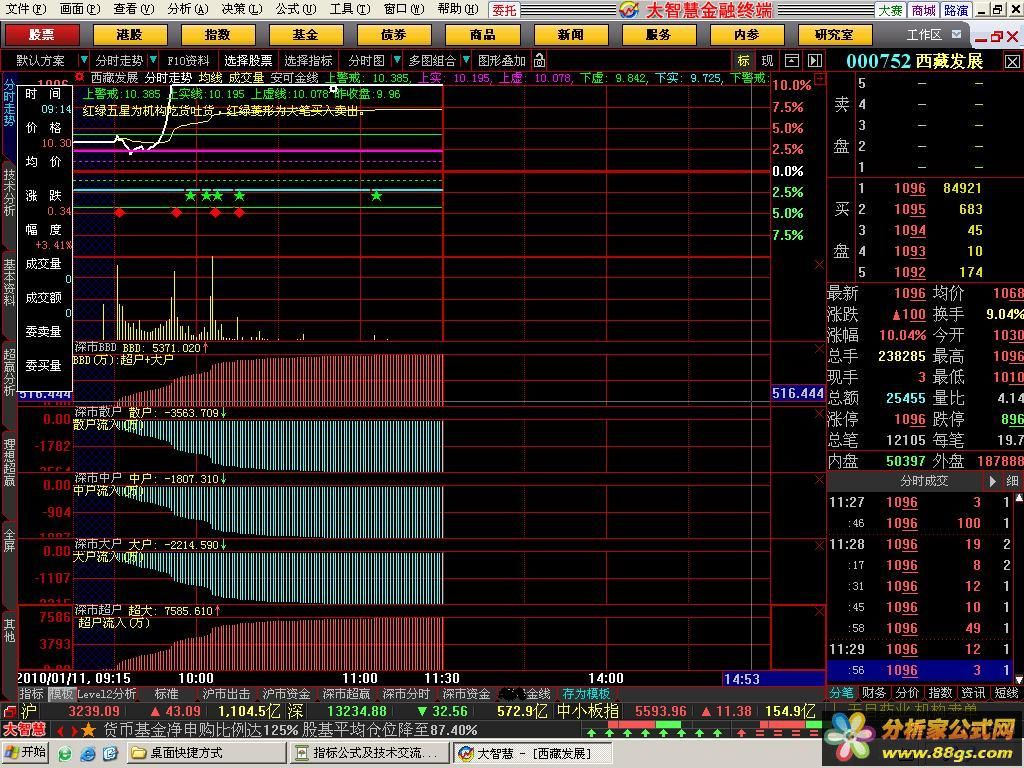Click the green star at 11:05 on chart

click(x=376, y=195)
